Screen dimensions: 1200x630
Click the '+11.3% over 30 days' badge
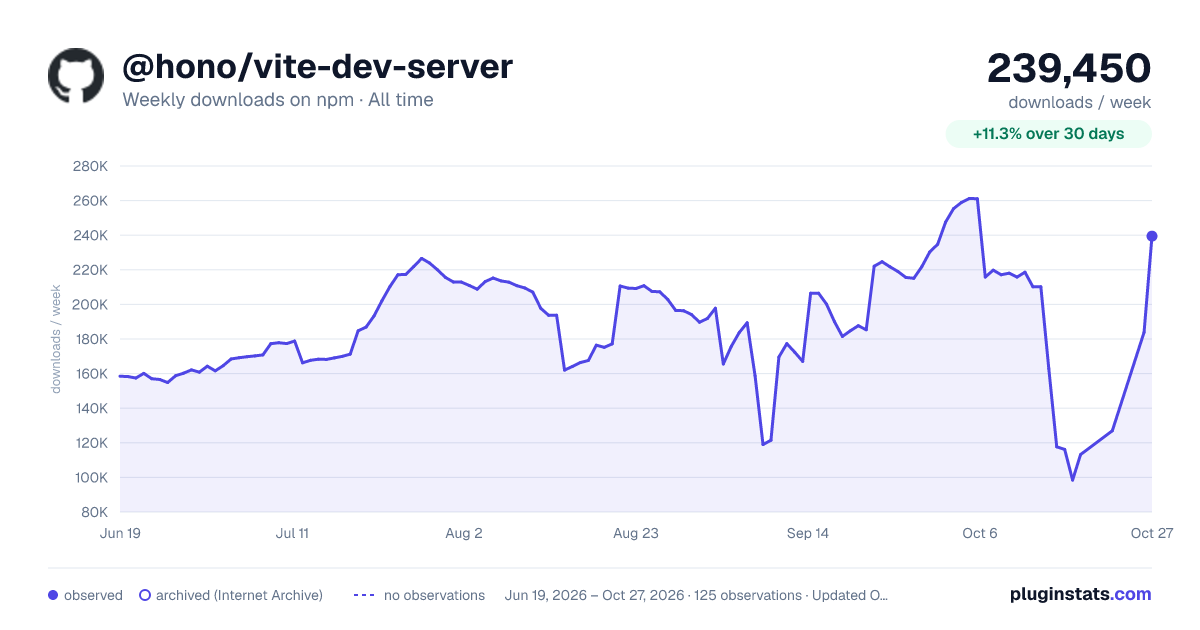(1049, 134)
